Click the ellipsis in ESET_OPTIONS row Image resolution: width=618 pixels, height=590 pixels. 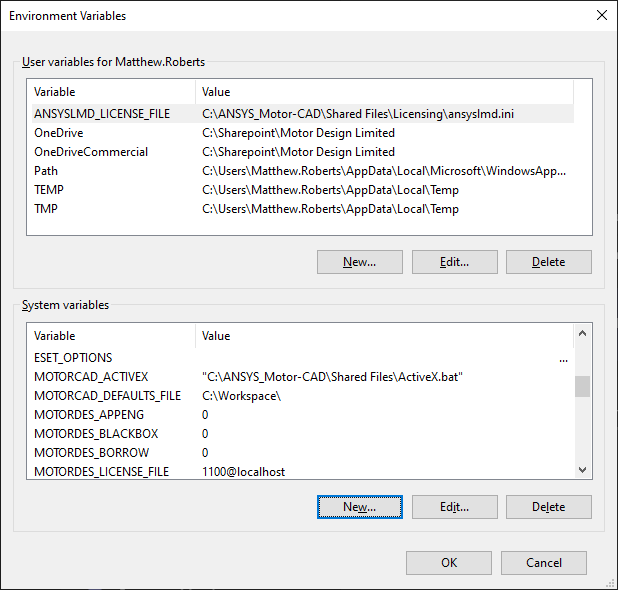(x=563, y=360)
